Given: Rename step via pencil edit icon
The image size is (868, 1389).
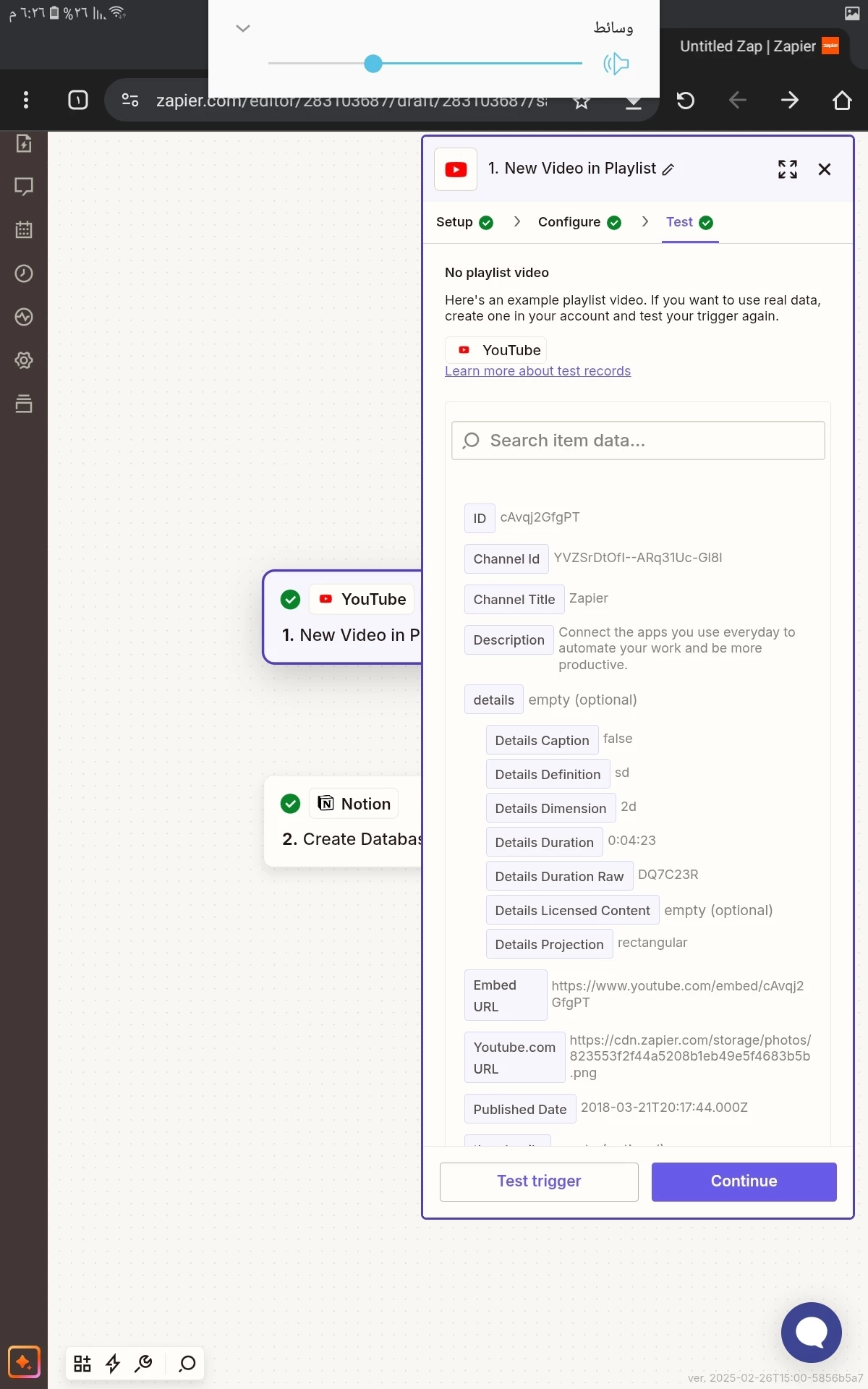Looking at the screenshot, I should point(668,169).
